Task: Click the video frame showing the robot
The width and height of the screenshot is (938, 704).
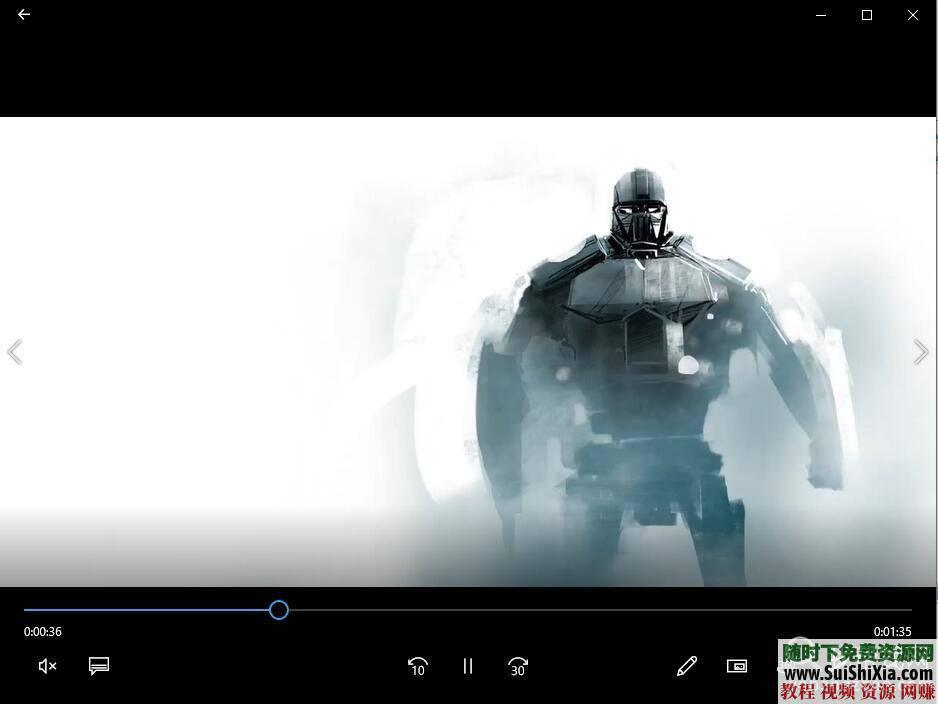Action: tap(468, 352)
